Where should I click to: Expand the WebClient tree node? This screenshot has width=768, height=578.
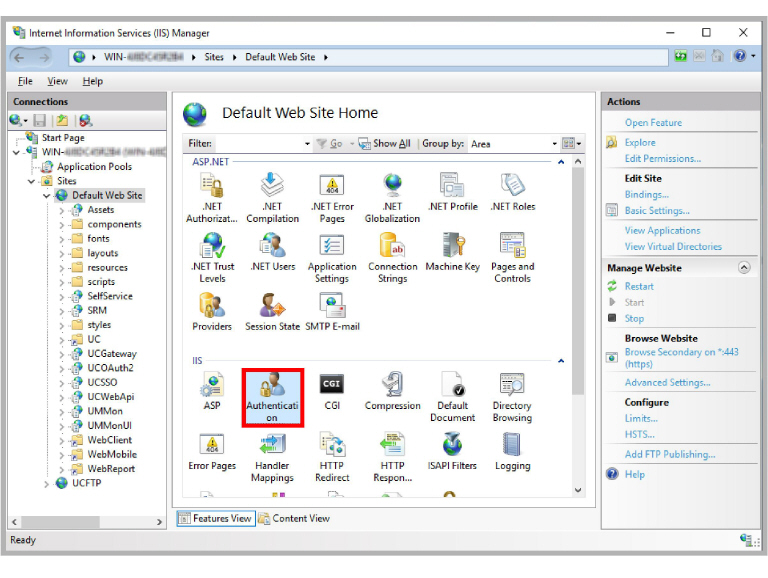coord(62,440)
